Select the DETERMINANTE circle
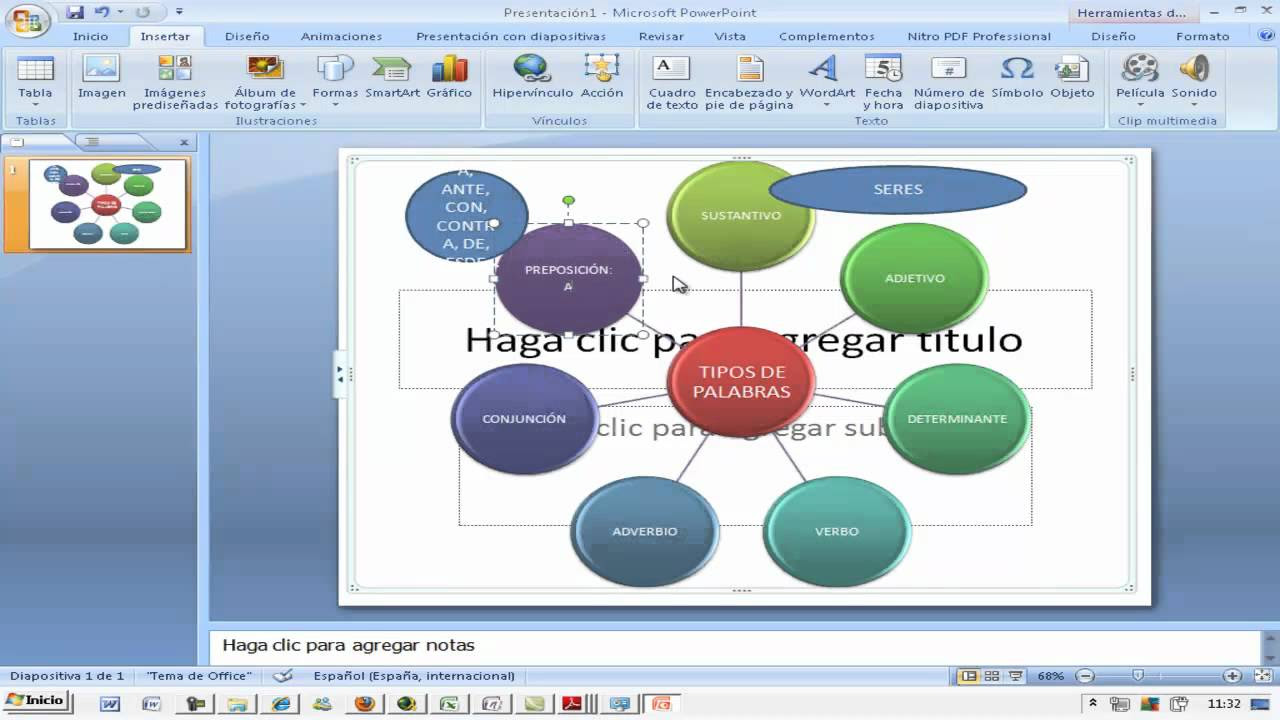 pos(957,419)
